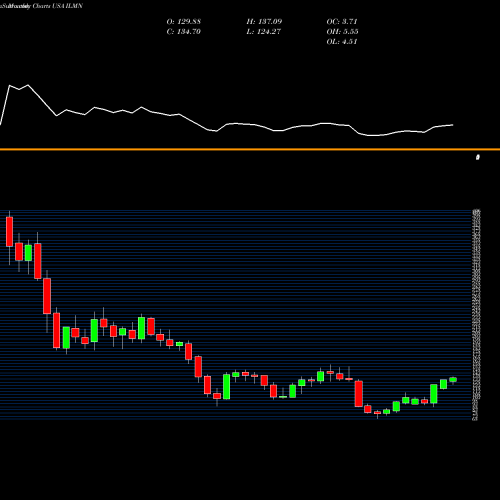Screen dimensions: 500x500
Task: Click the orange horizontal indicator line
Action: coord(250,149)
